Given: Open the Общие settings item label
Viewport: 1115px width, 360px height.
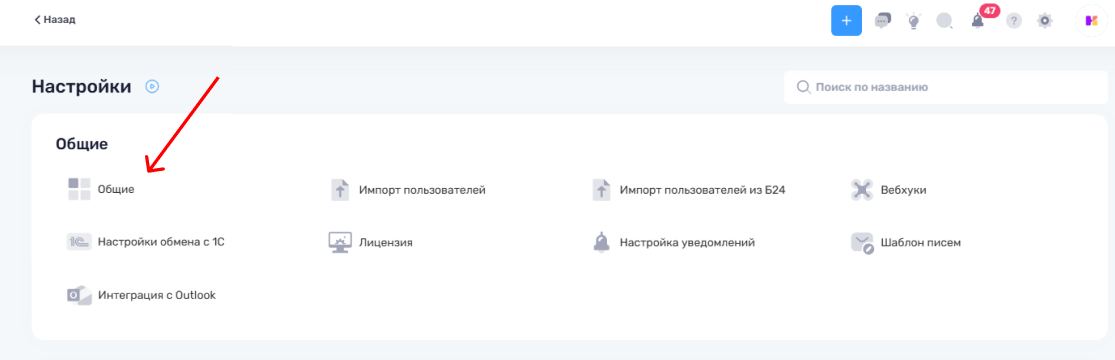Looking at the screenshot, I should 116,190.
